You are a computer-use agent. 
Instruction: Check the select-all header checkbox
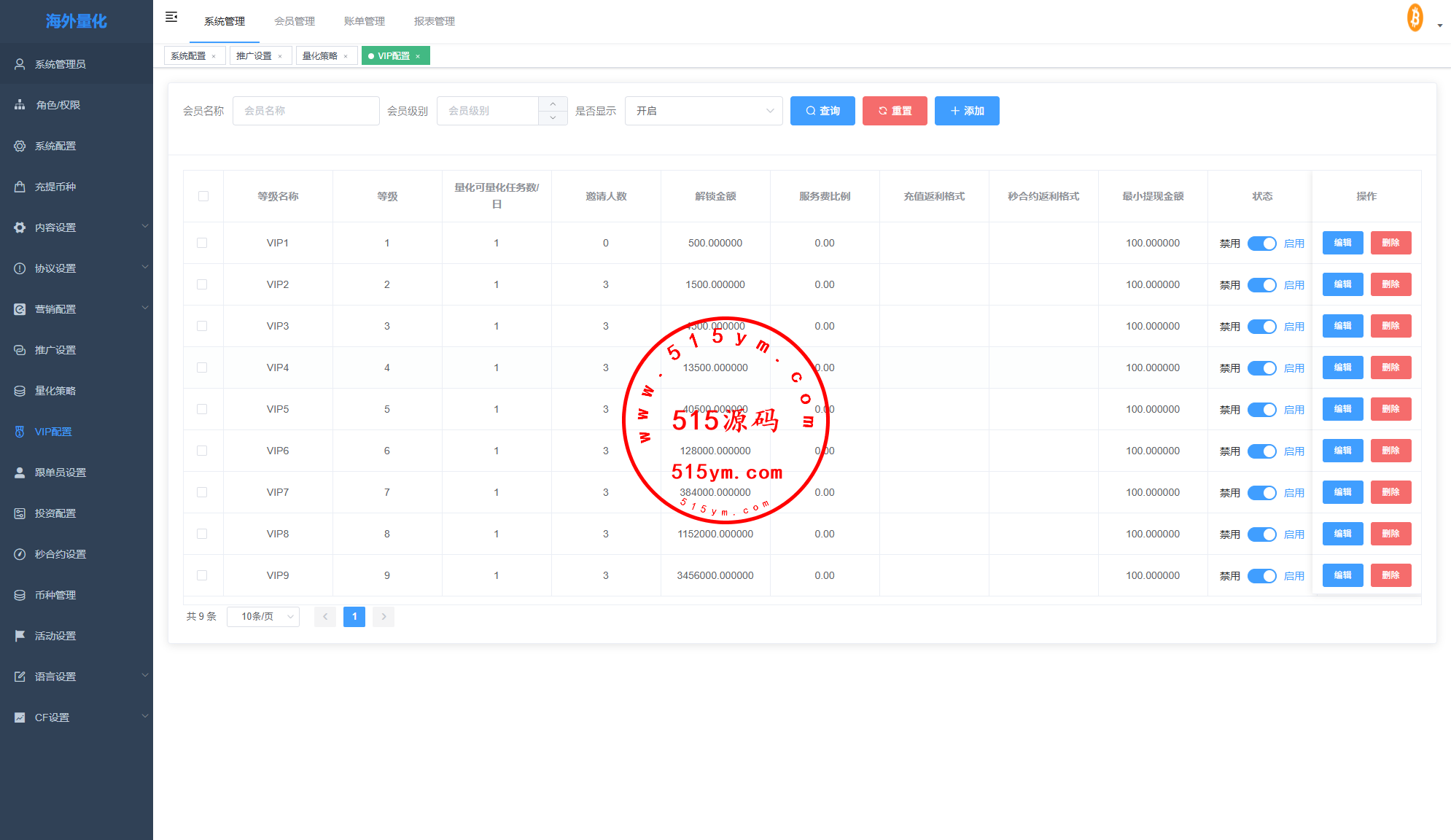tap(203, 196)
